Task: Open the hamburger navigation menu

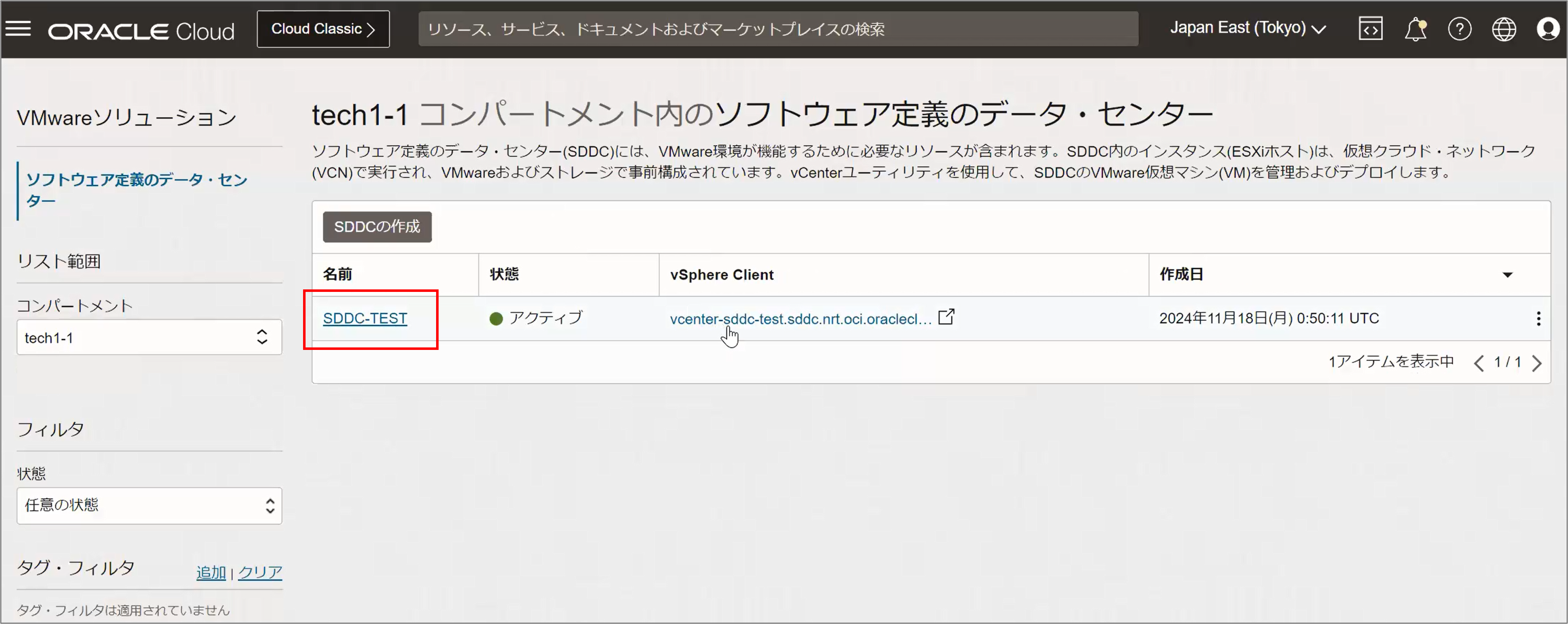Action: tap(18, 28)
